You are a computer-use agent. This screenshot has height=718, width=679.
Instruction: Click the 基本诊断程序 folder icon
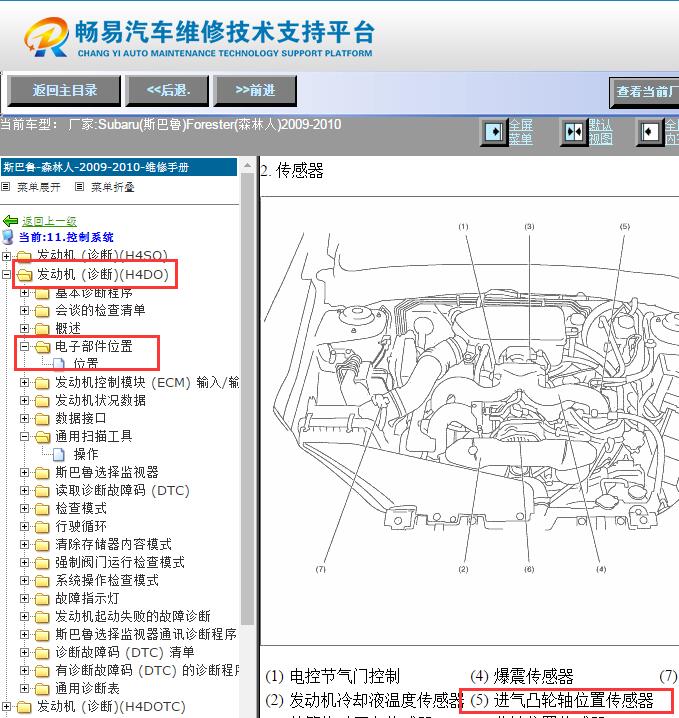click(x=43, y=293)
